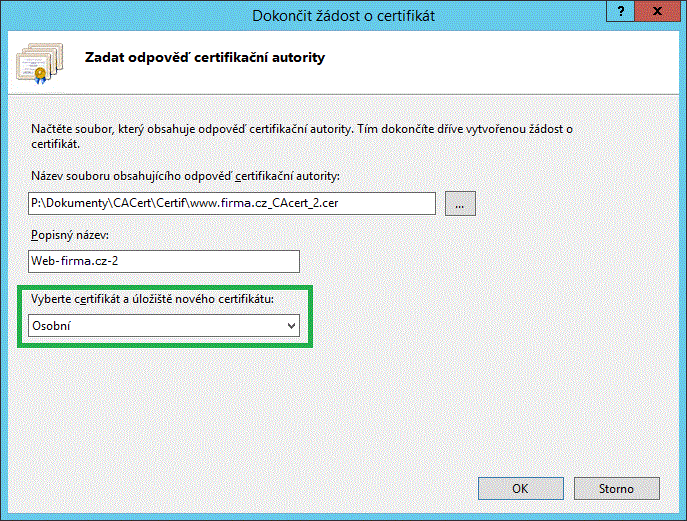Screen dimensions: 687x521
Task: Click the "Dokončit žádost o certifikát" title bar
Action: [x=343, y=14]
